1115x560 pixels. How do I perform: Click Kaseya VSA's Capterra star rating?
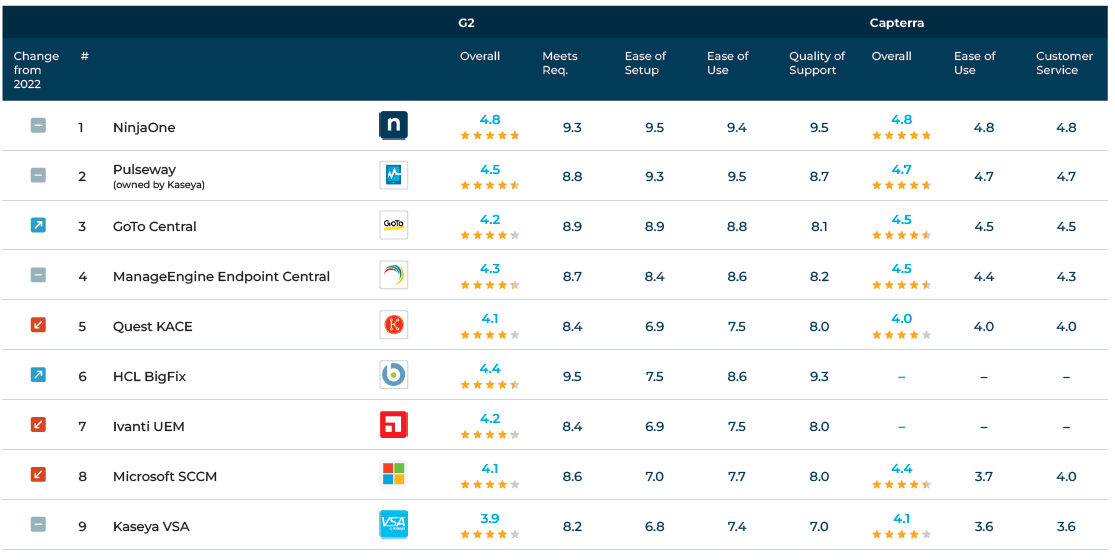point(902,534)
